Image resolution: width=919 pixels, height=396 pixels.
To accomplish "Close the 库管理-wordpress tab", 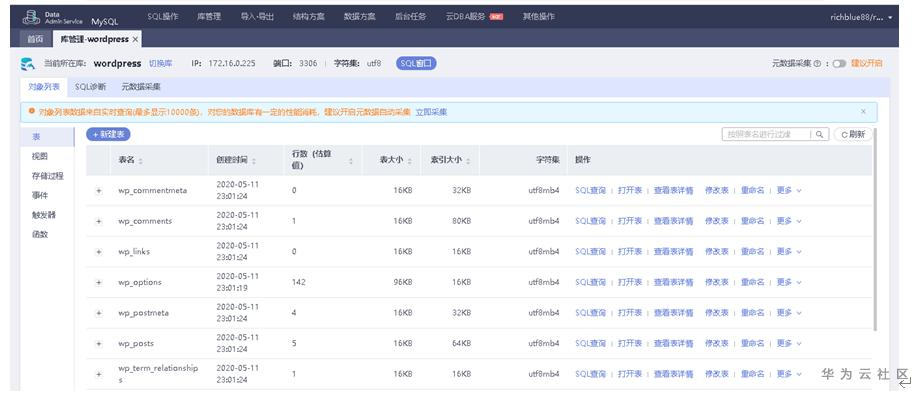I will 135,39.
